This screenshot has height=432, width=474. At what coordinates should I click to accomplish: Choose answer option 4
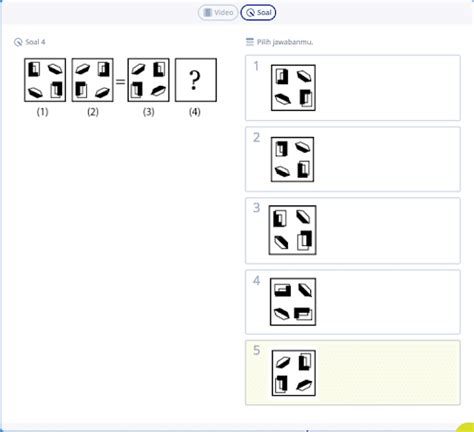tap(353, 302)
